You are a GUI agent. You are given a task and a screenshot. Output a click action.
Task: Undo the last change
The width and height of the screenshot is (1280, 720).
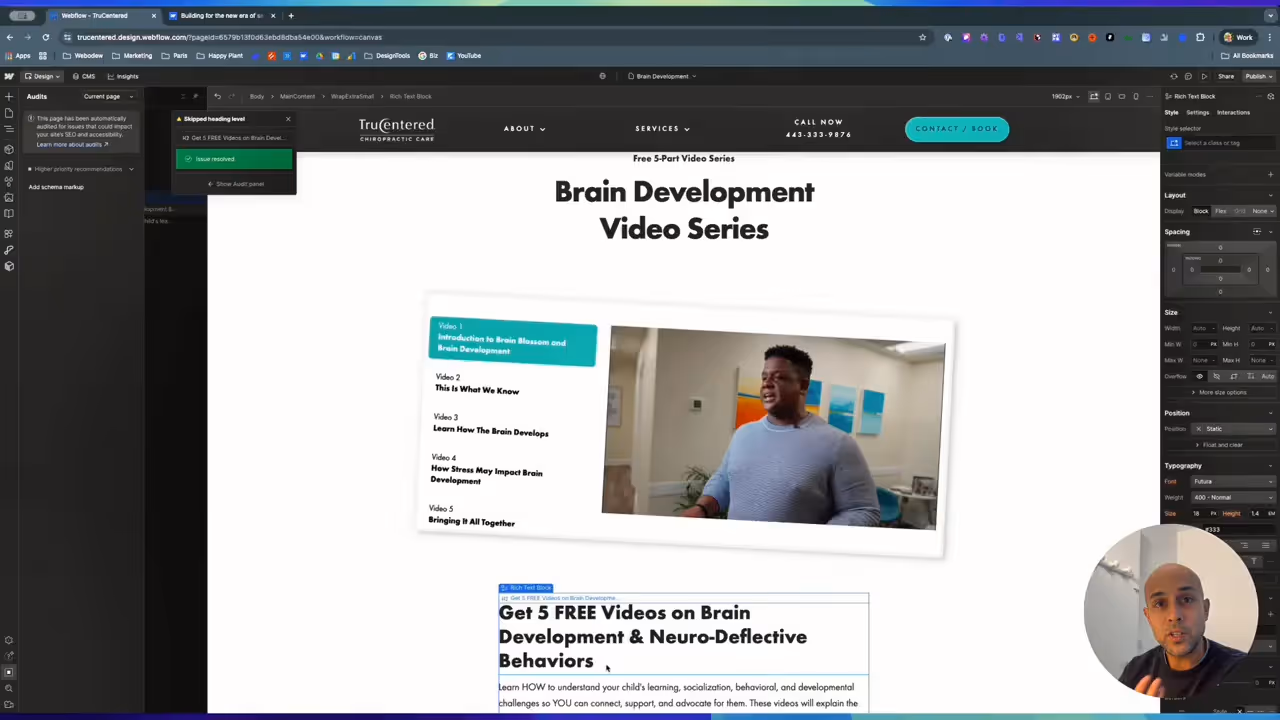217,96
